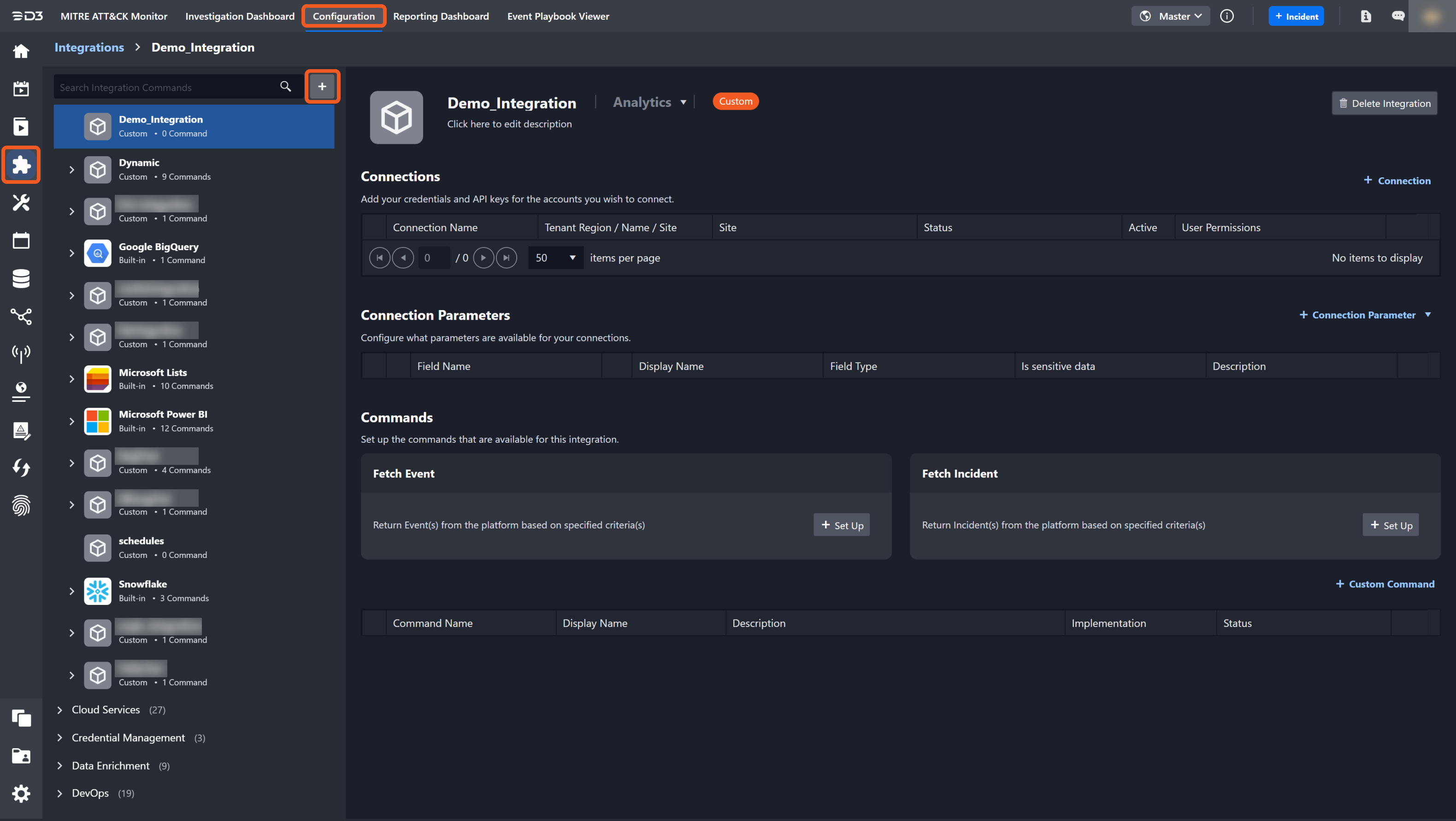Open the items per page dropdown

pos(555,258)
